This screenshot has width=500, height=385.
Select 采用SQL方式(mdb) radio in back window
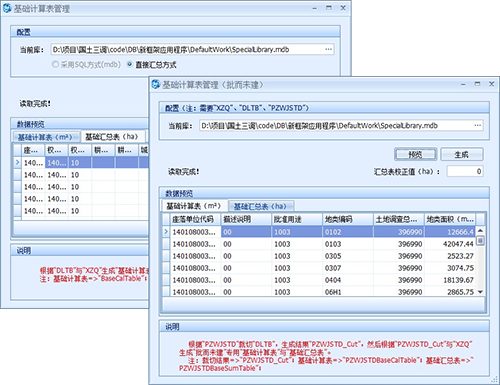[x=86, y=64]
